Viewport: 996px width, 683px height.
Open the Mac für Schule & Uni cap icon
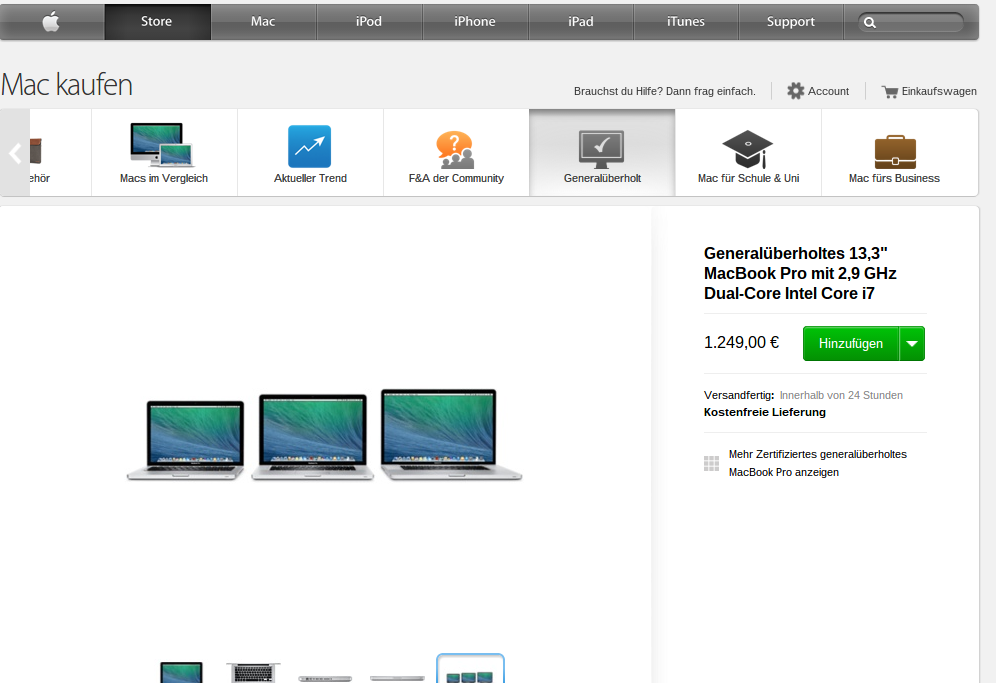pos(748,149)
